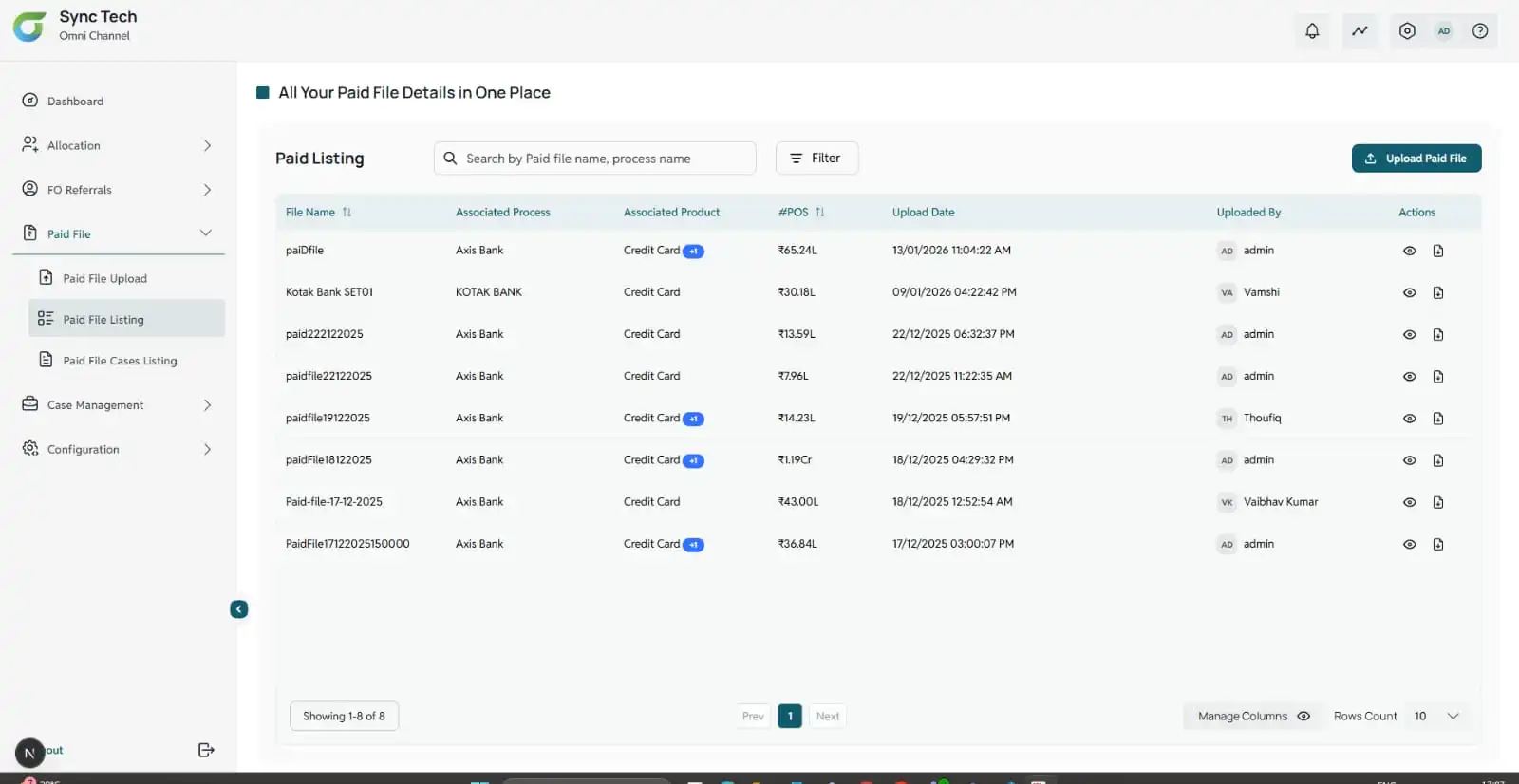The height and width of the screenshot is (784, 1519).
Task: Select Dashboard in the sidebar
Action: (x=75, y=102)
